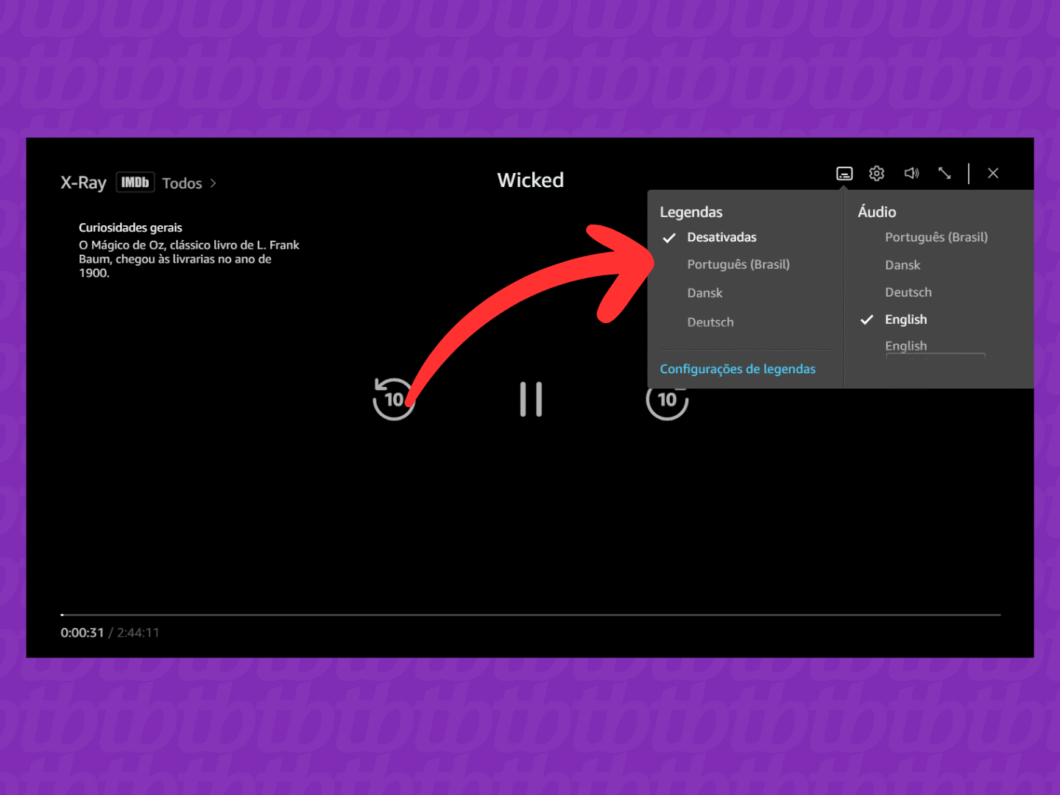The image size is (1060, 795).
Task: Set audio to Deutsch
Action: tap(908, 292)
